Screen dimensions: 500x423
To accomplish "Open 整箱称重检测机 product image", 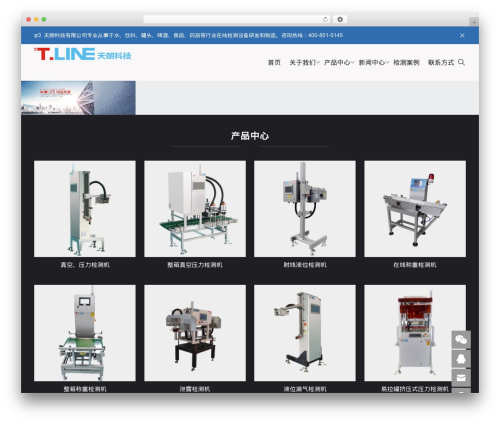I will pyautogui.click(x=85, y=333).
